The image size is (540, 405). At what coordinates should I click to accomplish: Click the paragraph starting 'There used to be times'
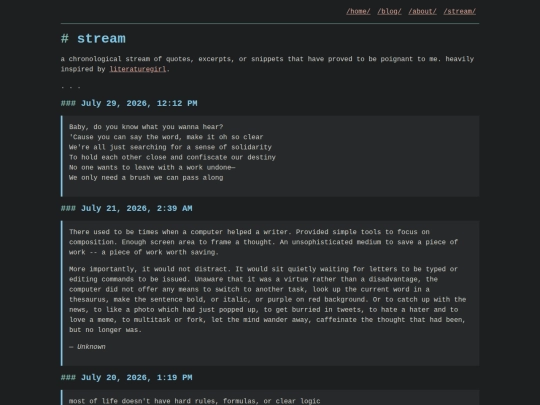coord(263,242)
